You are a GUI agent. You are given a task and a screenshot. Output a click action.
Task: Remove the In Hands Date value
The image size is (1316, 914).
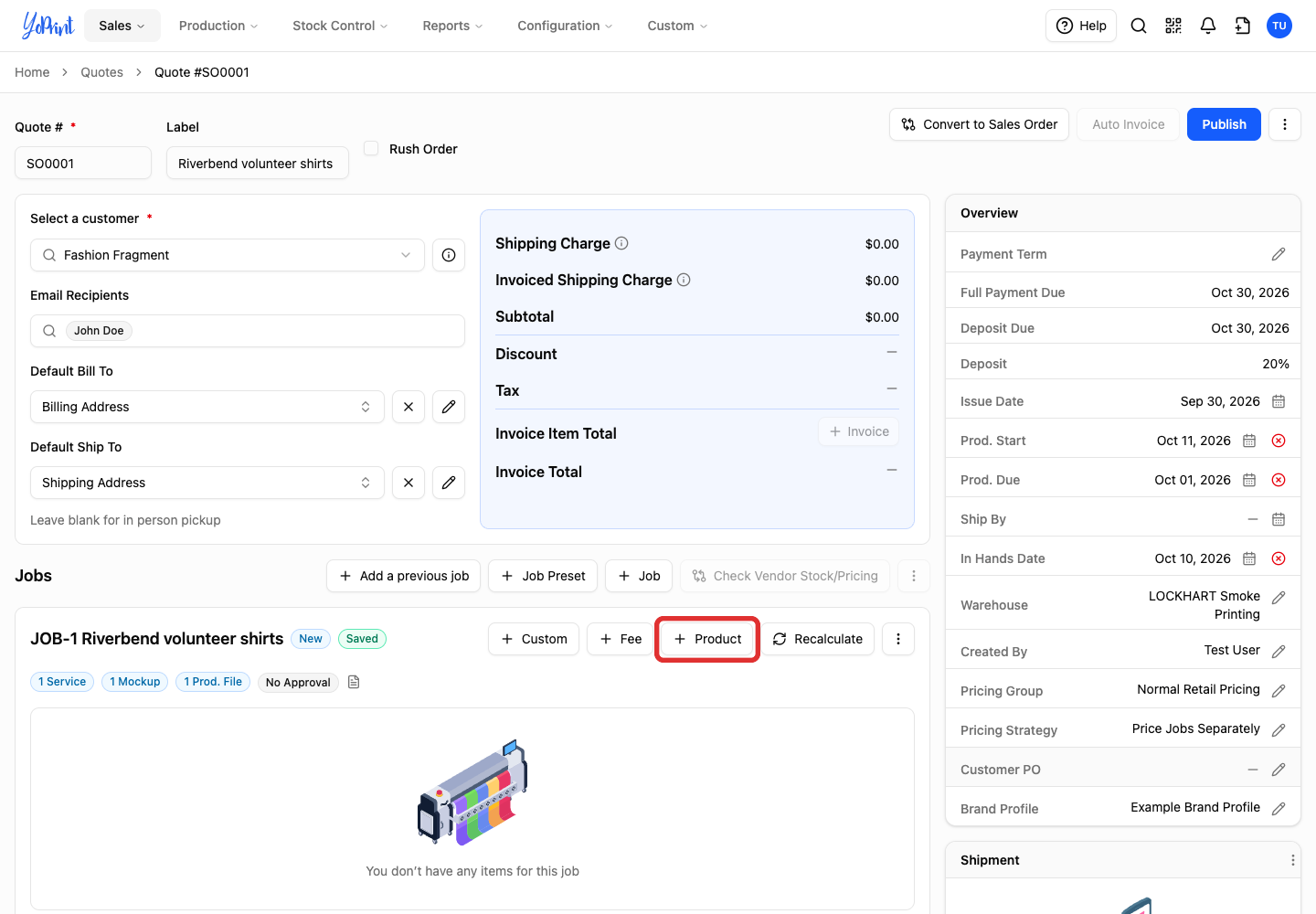[1279, 558]
